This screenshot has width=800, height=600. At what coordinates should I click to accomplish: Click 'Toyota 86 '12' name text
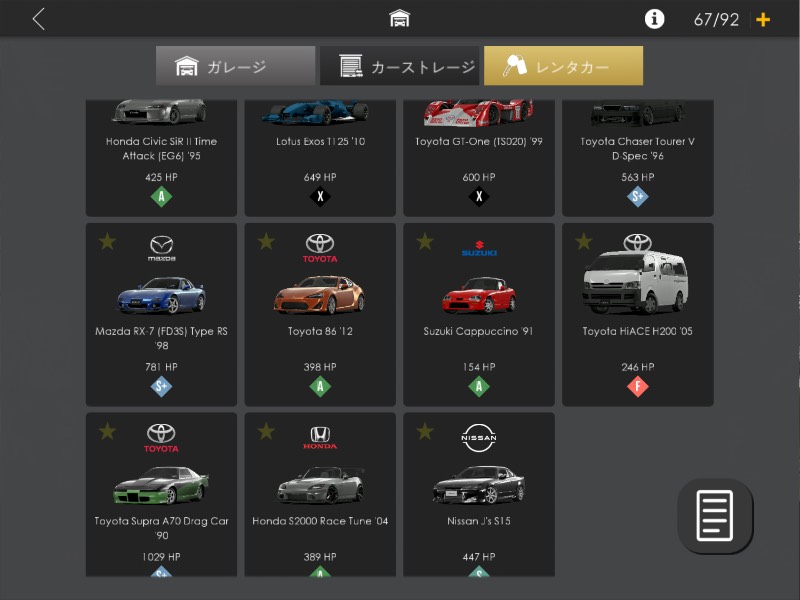pyautogui.click(x=320, y=331)
